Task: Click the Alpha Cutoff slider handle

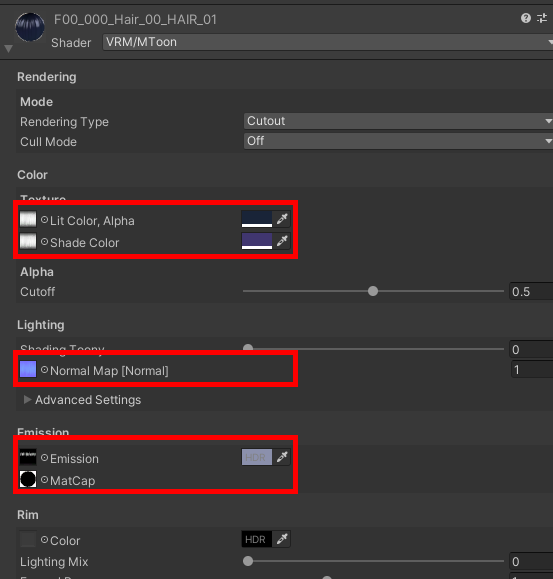Action: tap(373, 291)
